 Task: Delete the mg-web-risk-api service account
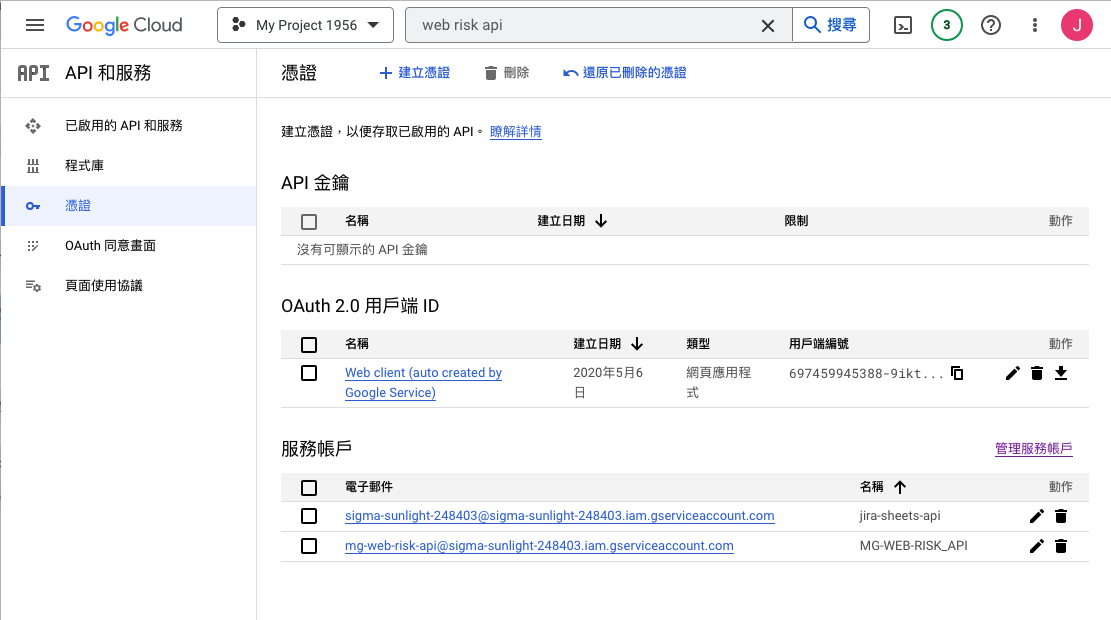coord(1061,546)
